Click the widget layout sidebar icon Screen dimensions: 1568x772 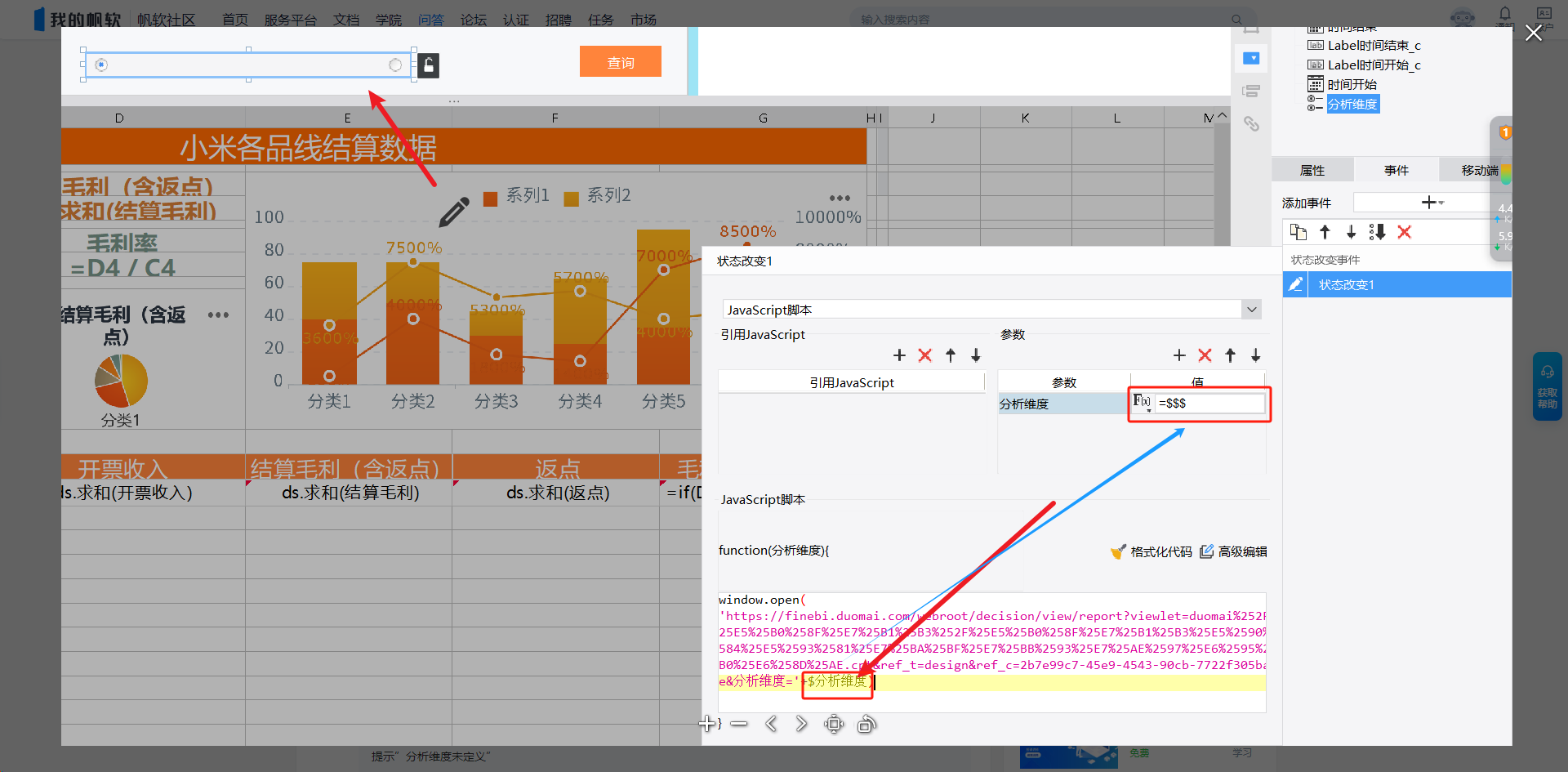click(x=1251, y=91)
